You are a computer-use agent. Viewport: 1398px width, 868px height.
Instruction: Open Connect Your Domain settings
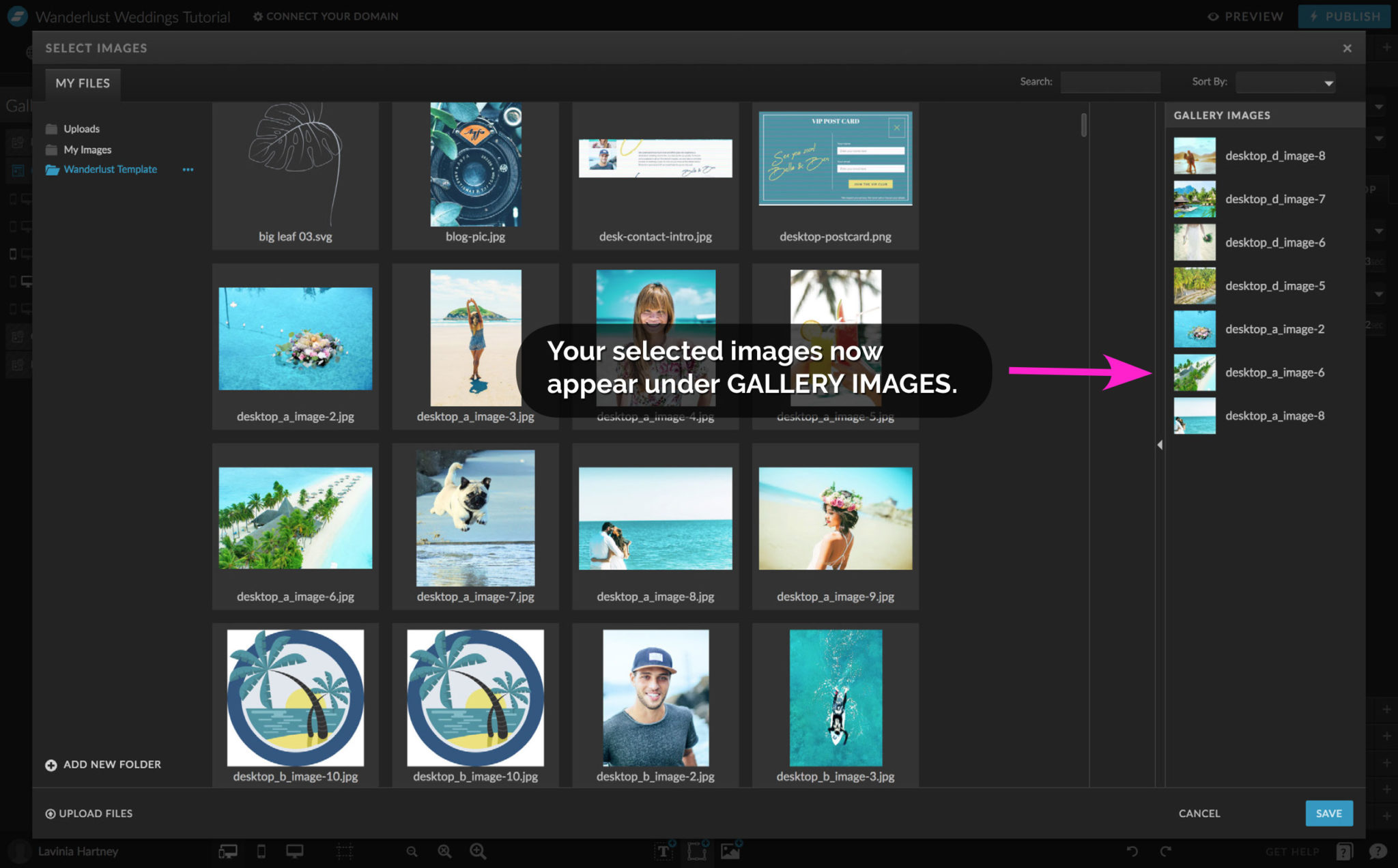pyautogui.click(x=326, y=16)
